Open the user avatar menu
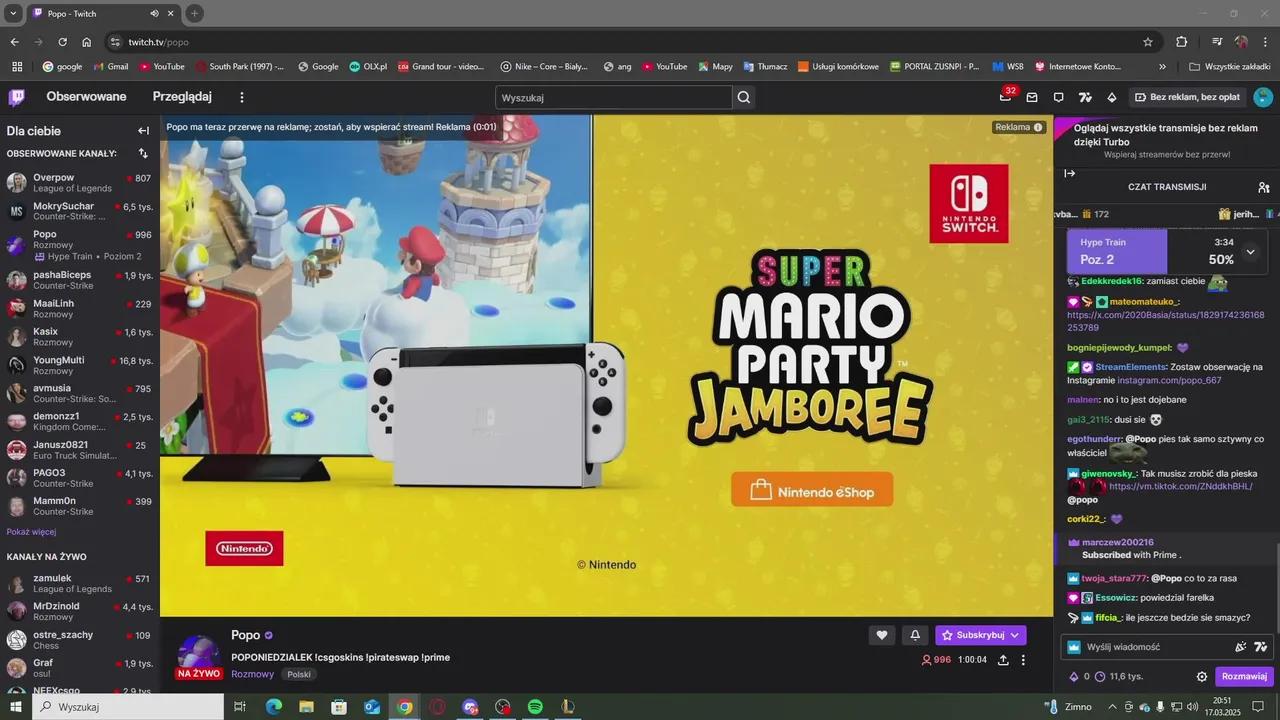This screenshot has height=720, width=1280. [1263, 97]
